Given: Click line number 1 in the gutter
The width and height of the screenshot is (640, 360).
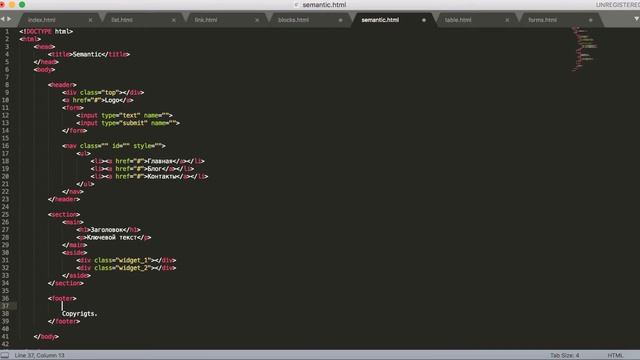Looking at the screenshot, I should (x=7, y=31).
